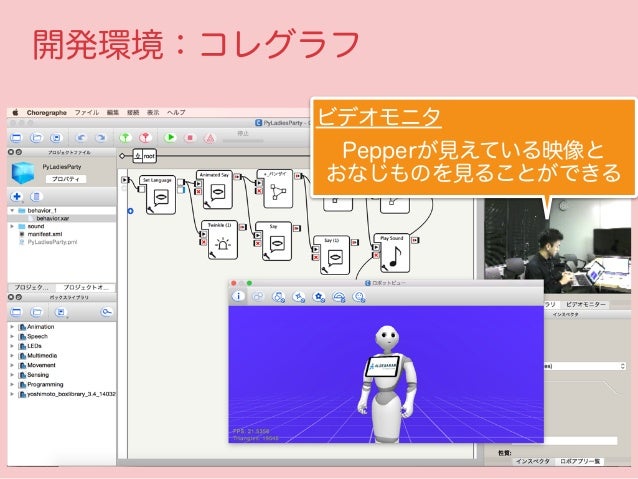The width and height of the screenshot is (638, 479).
Task: Expand the Programming library category
Action: point(12,385)
